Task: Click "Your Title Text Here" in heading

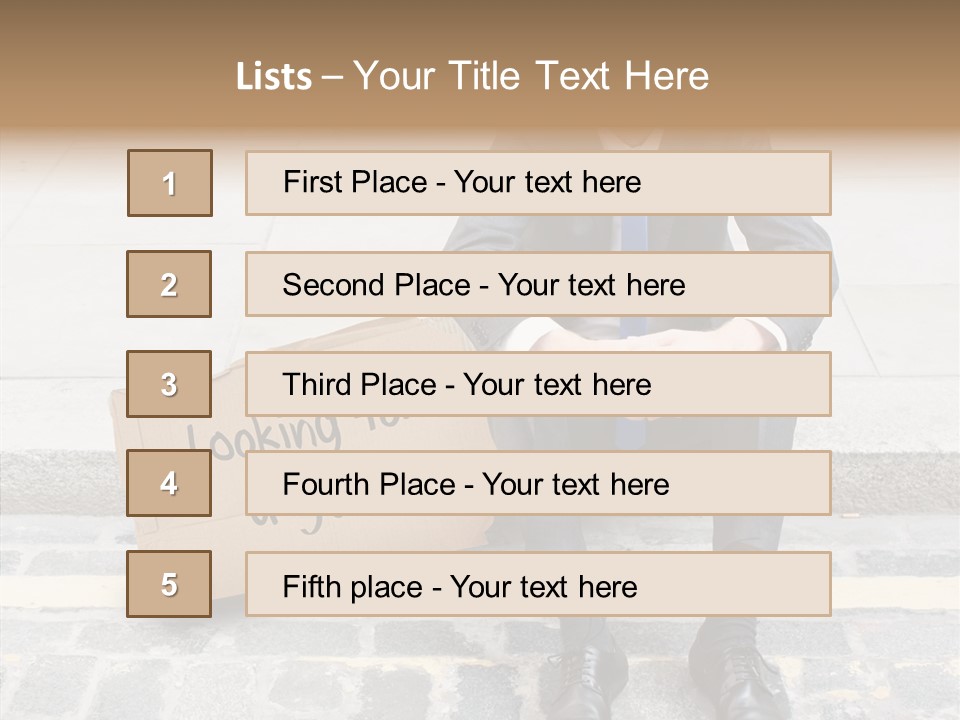Action: (x=531, y=77)
